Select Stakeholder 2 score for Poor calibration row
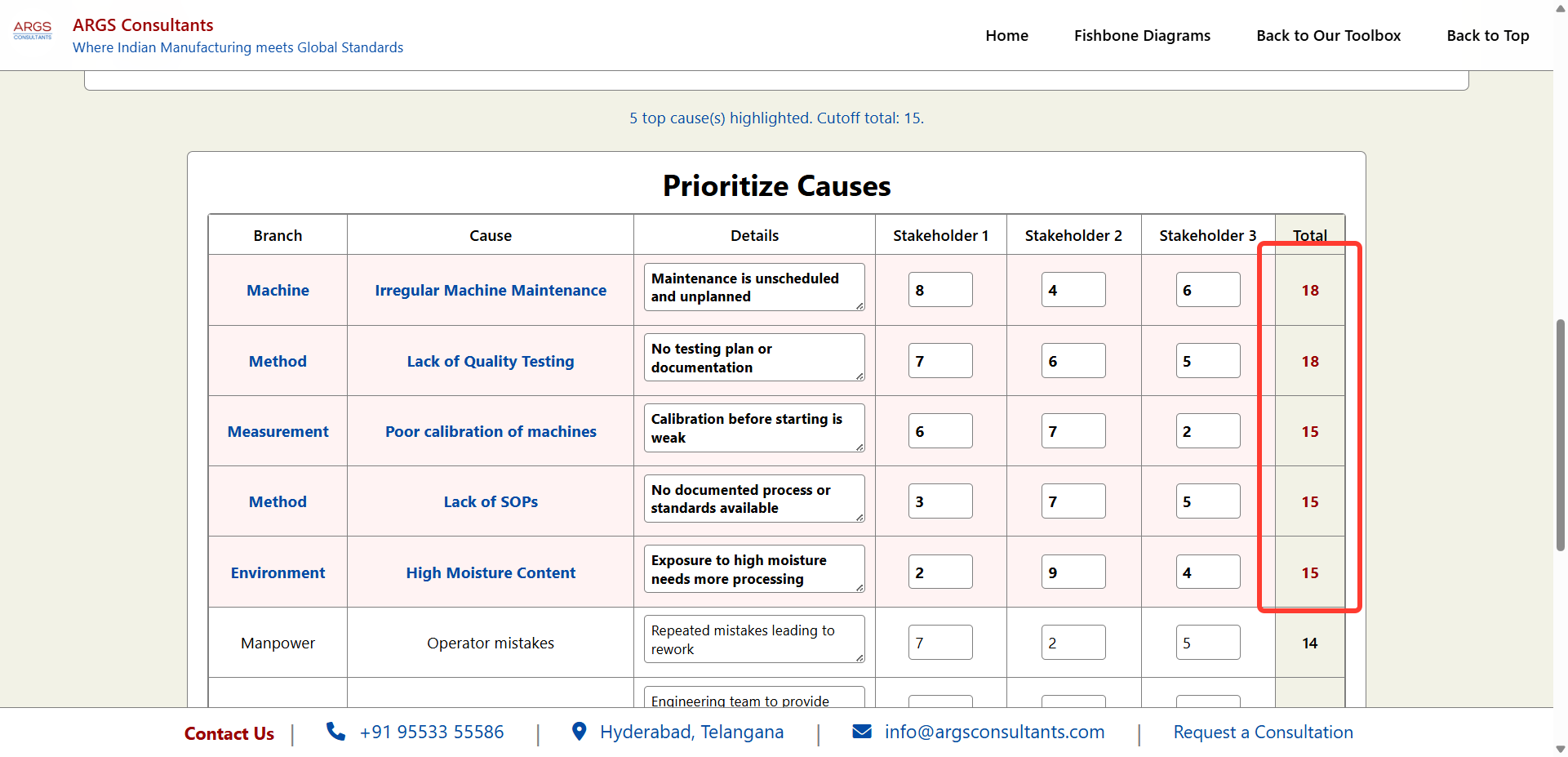This screenshot has height=757, width=1568. point(1073,431)
